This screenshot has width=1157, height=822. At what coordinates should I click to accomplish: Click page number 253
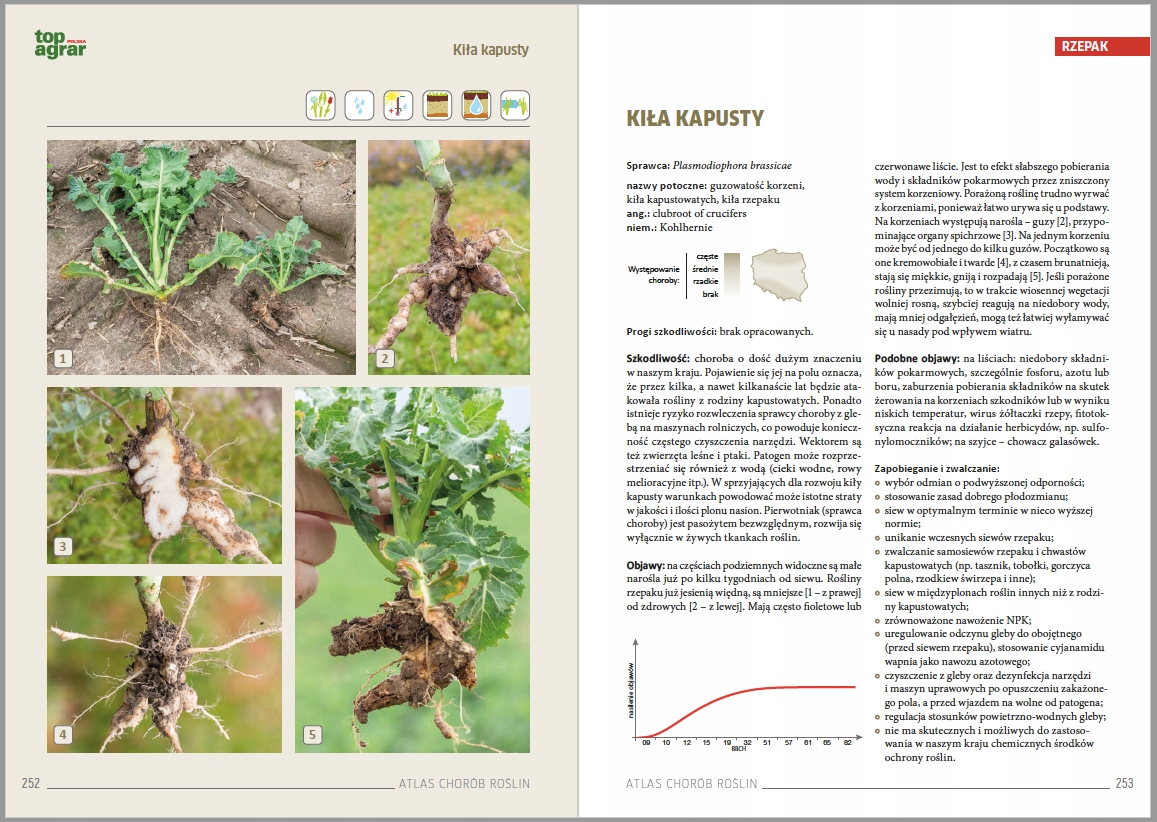[1125, 783]
